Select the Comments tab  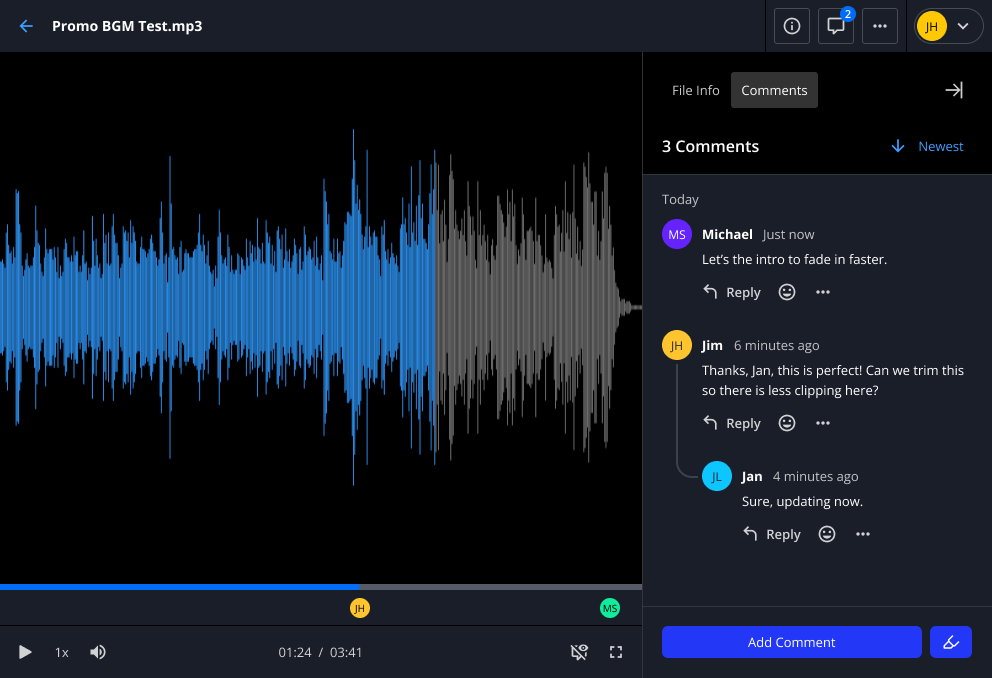(774, 90)
